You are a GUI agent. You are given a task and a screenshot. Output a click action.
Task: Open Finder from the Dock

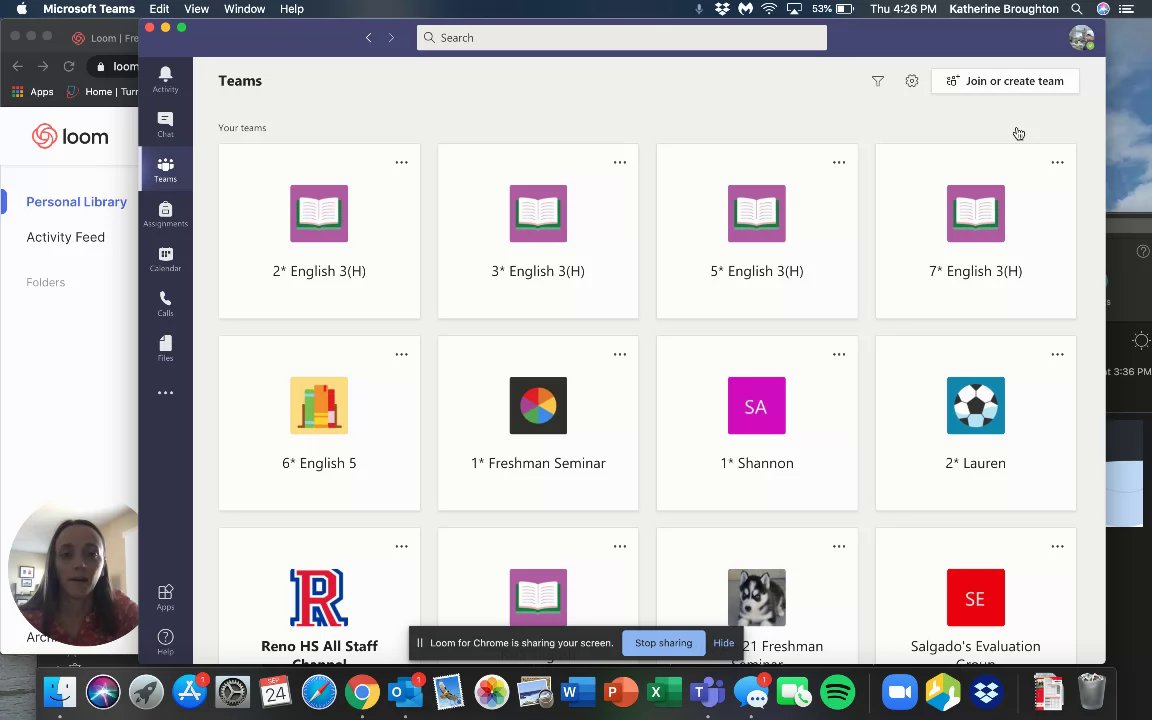coord(60,692)
